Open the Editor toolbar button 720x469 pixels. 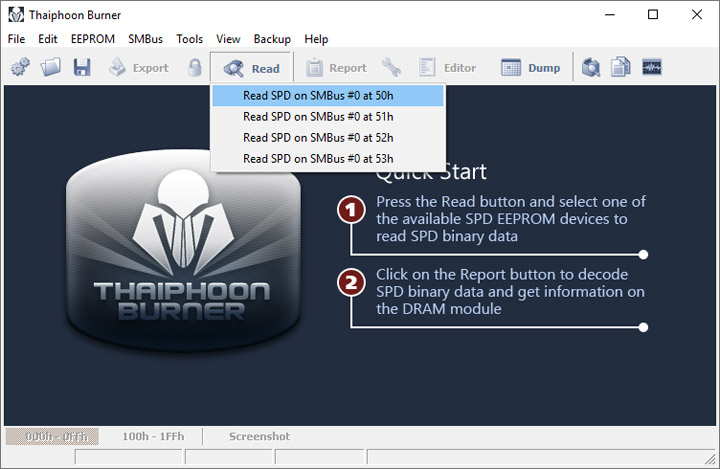coord(447,68)
